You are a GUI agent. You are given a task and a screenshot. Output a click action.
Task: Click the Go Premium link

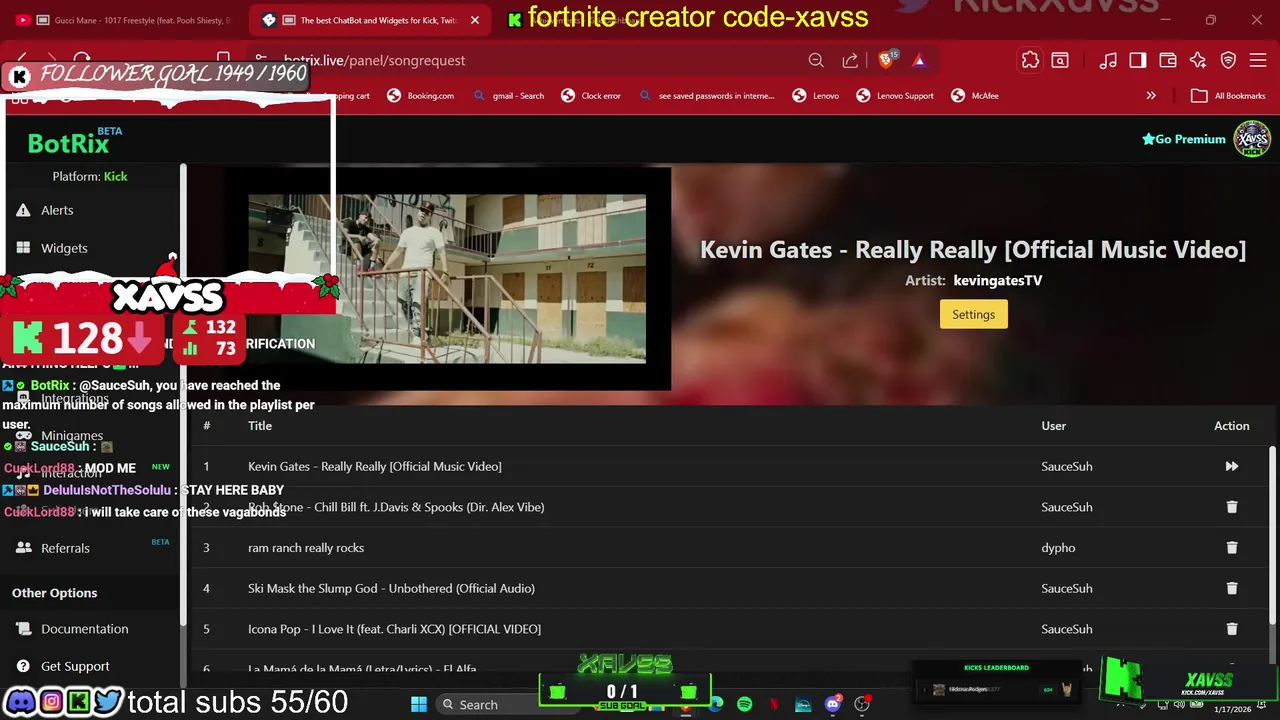1184,139
